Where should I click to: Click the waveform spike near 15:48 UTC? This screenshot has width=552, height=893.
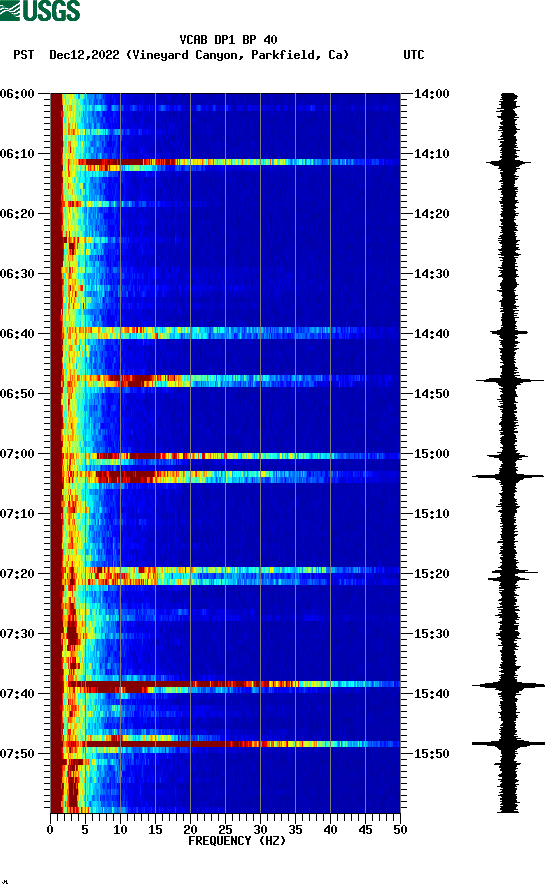508,743
